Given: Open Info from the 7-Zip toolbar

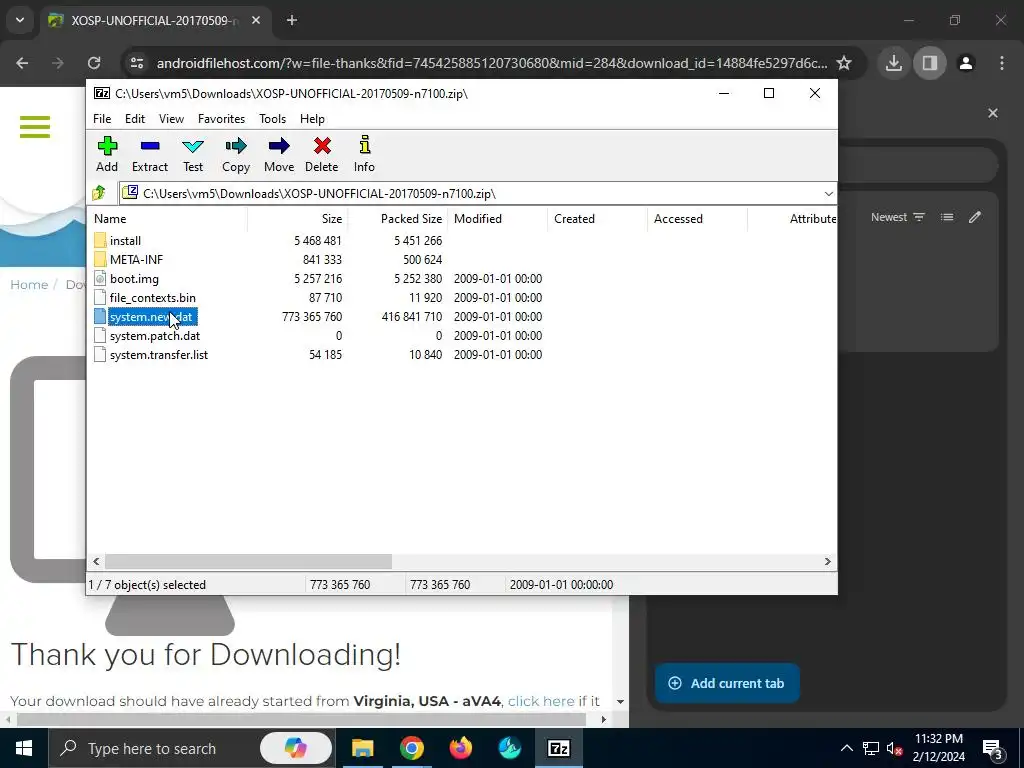Looking at the screenshot, I should (364, 154).
